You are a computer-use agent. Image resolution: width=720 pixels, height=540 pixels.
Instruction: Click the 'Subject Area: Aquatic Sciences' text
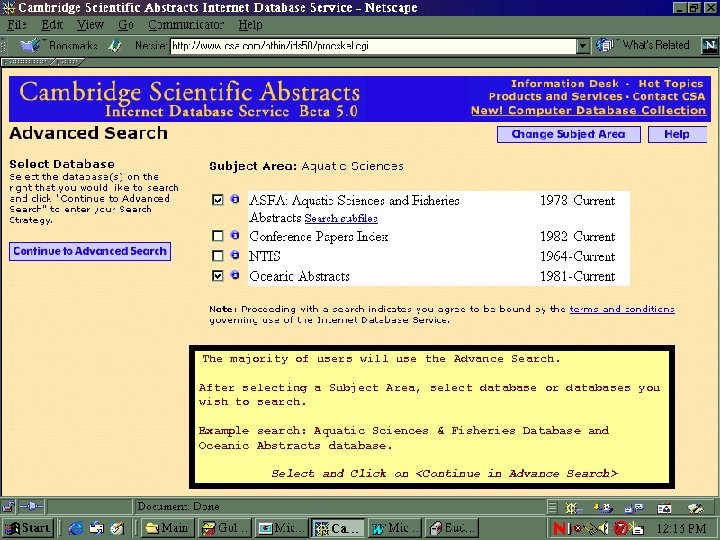(306, 166)
